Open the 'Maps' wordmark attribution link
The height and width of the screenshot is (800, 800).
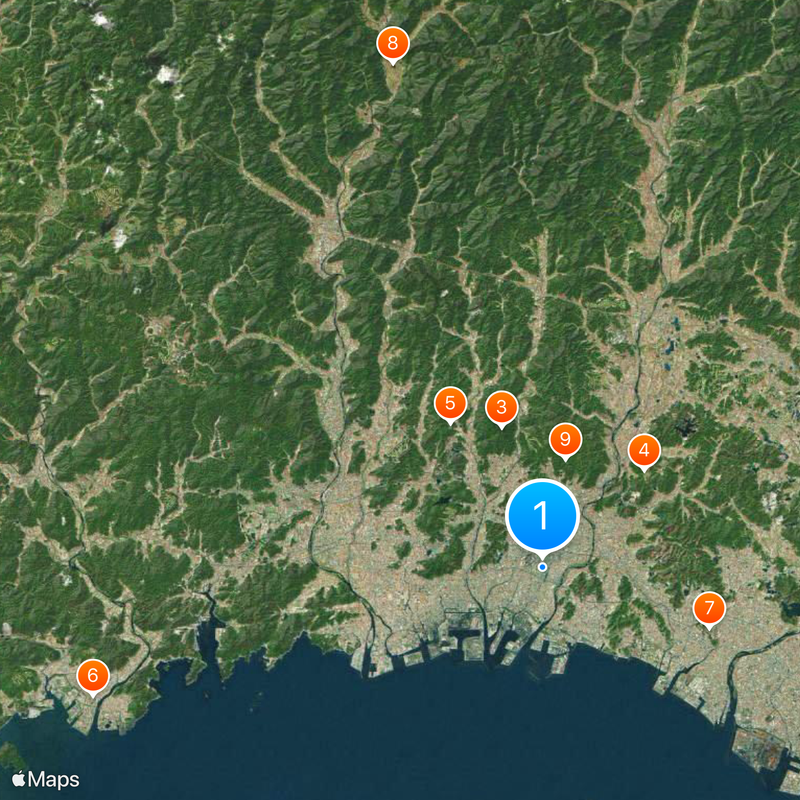54,780
